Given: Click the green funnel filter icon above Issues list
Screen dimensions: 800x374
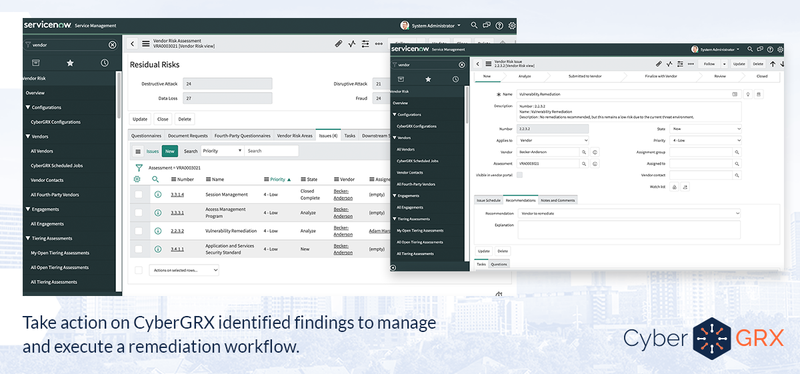Looking at the screenshot, I should point(139,167).
